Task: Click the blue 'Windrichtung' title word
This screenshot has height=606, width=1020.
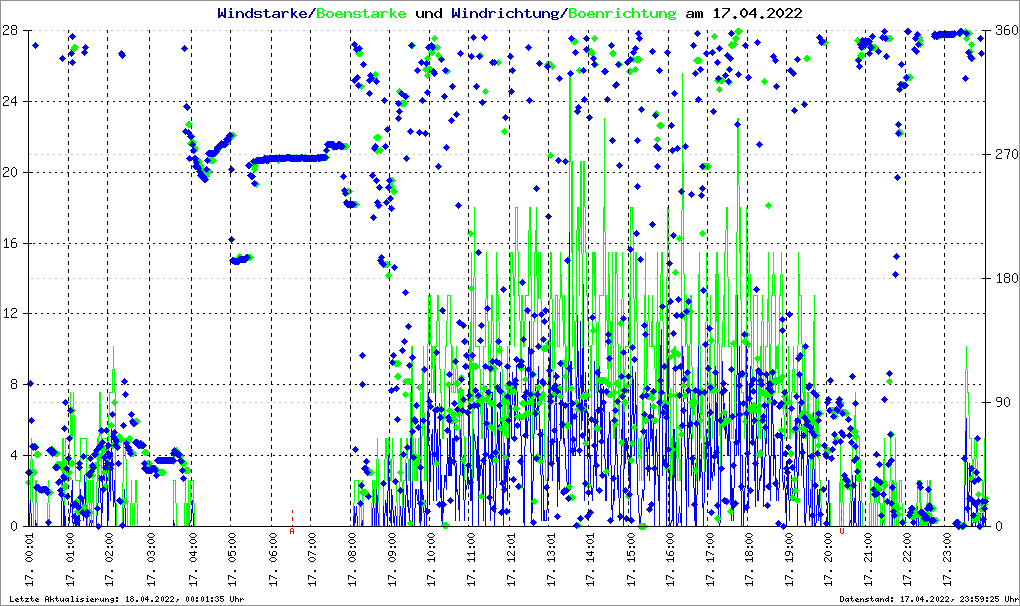Action: 505,13
